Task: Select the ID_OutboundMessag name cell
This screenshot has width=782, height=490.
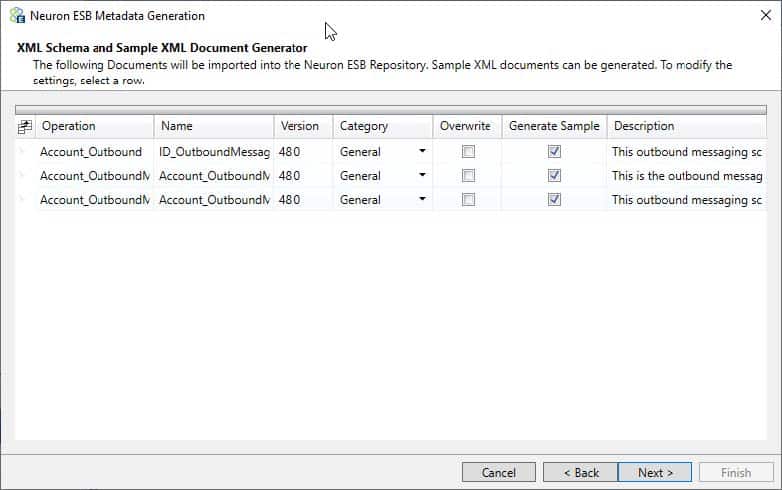Action: (x=214, y=152)
